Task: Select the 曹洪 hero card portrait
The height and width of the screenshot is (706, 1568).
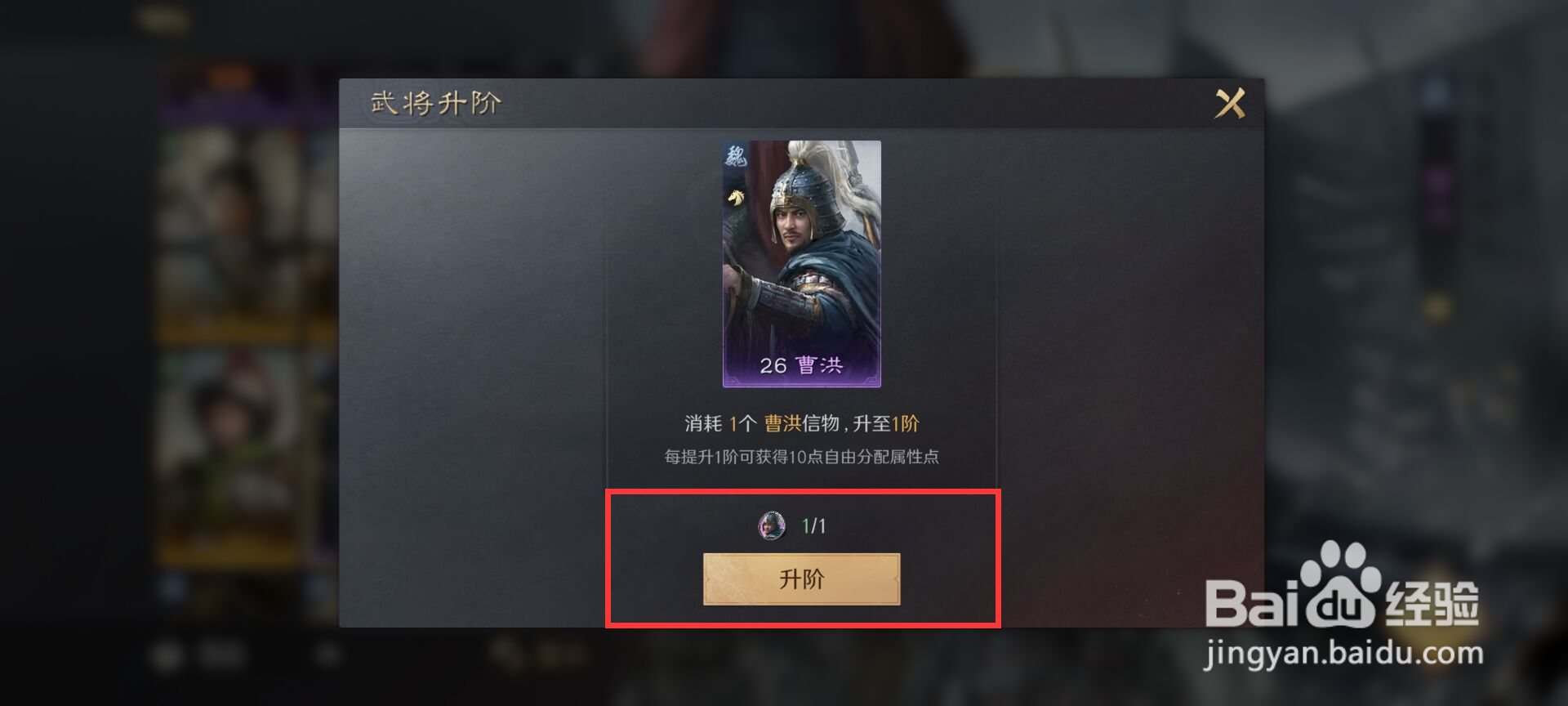Action: (x=801, y=264)
